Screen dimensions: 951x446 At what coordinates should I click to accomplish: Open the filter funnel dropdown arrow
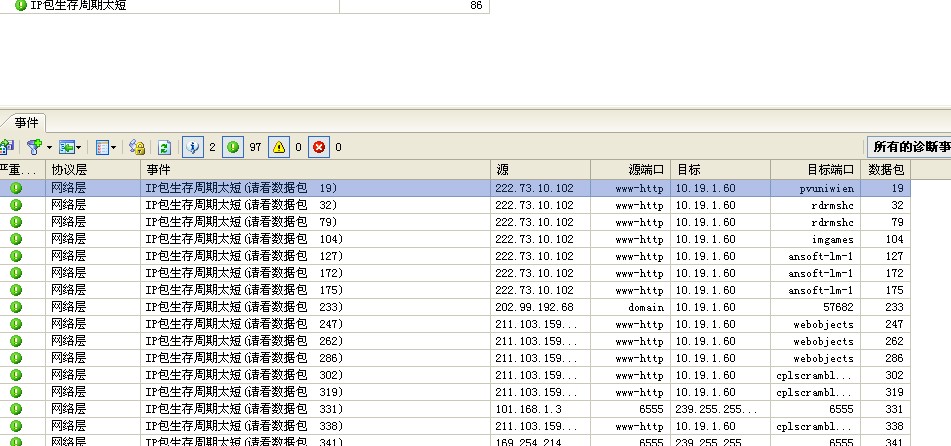[x=49, y=147]
